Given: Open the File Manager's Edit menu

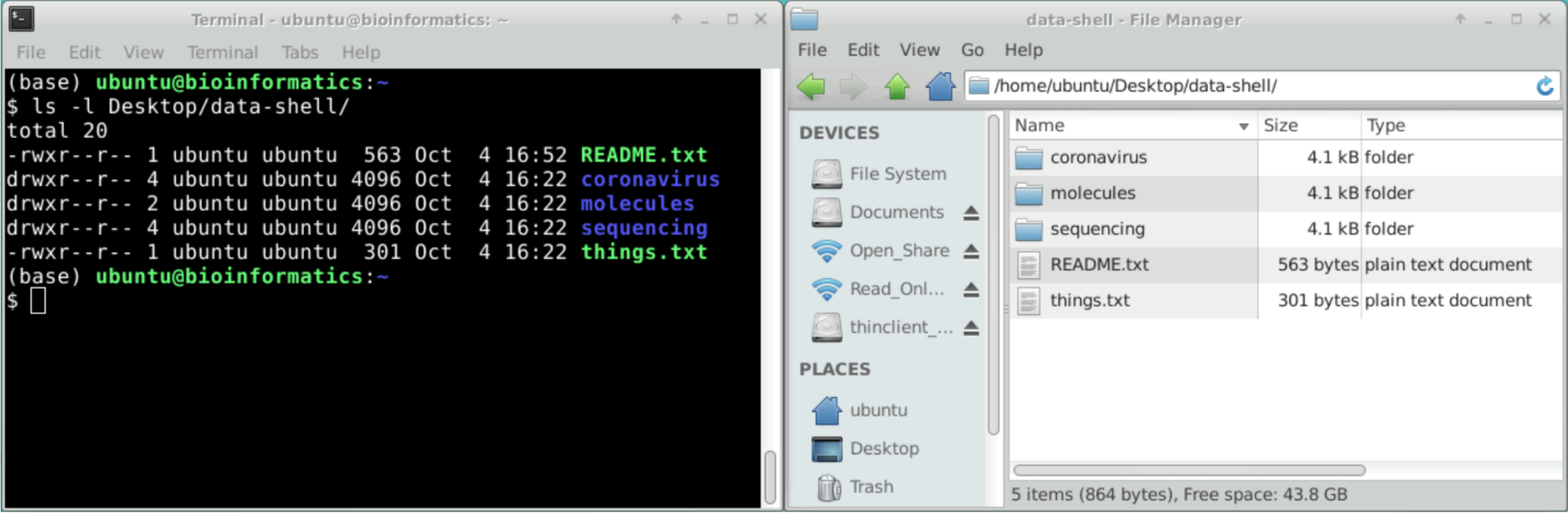Looking at the screenshot, I should [863, 50].
